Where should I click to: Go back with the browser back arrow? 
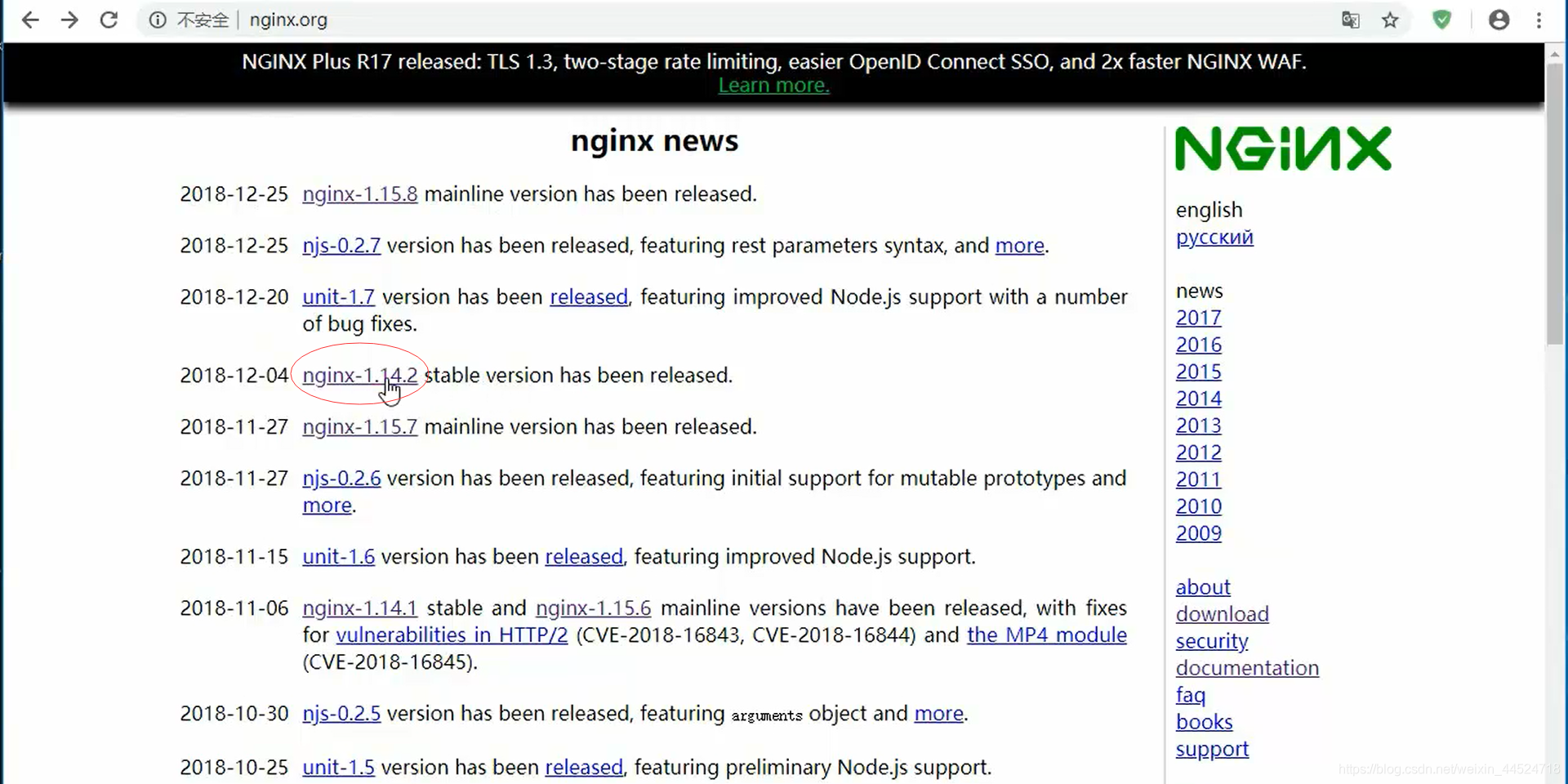pos(30,20)
